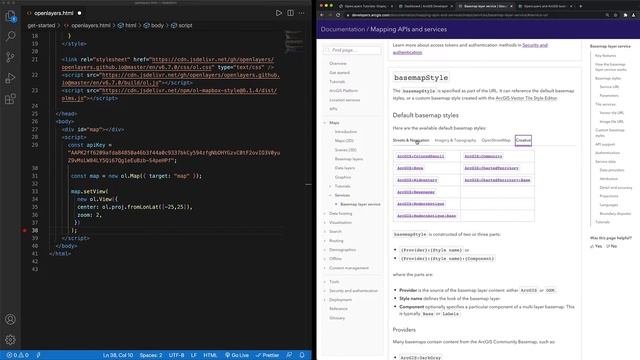Open the browser extensions puzzle icon
This screenshot has height=360, width=640.
click(625, 15)
